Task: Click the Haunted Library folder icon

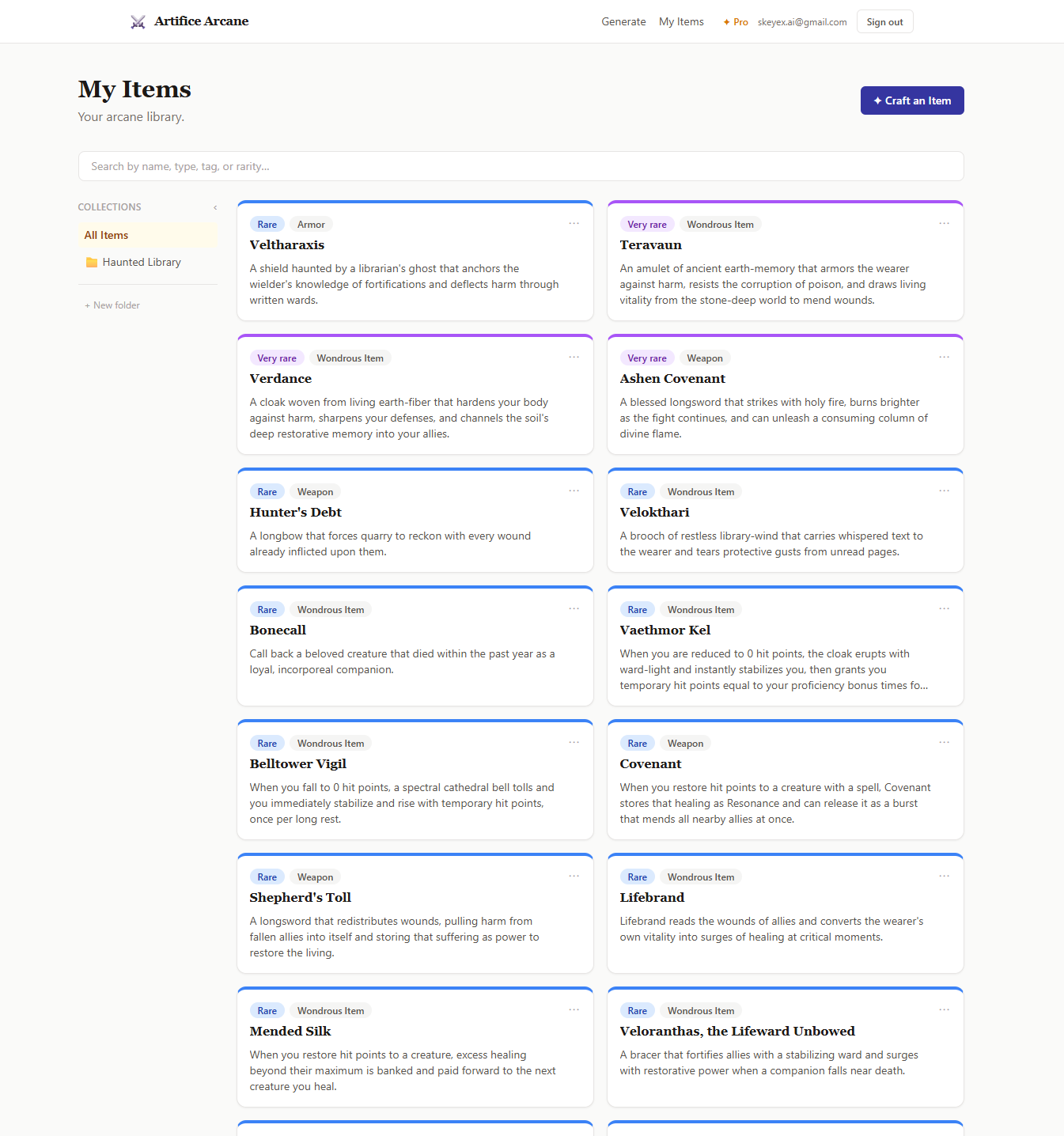Action: (x=92, y=263)
